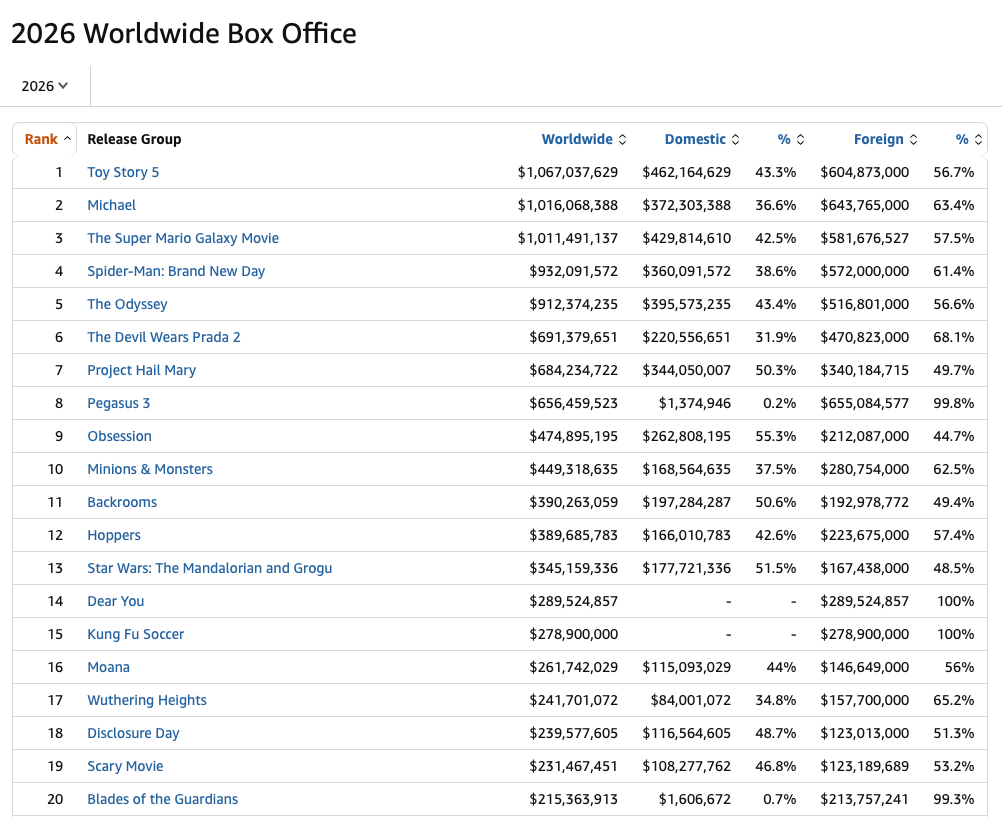Click the 2026 Worldwide Box Office heading
This screenshot has width=1002, height=817.
coord(184,33)
